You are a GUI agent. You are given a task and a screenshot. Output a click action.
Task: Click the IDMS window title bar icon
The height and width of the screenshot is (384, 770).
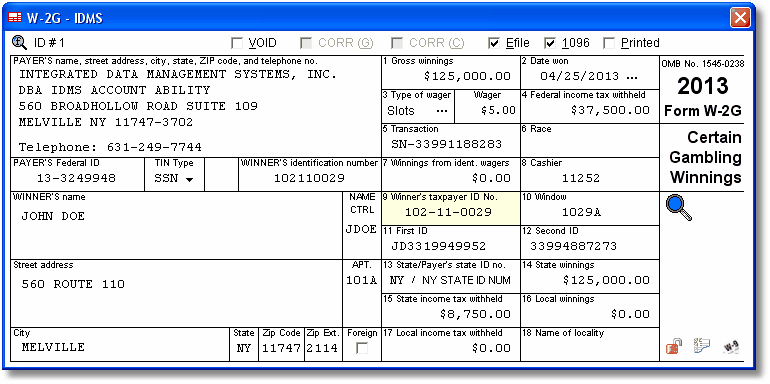(x=15, y=18)
